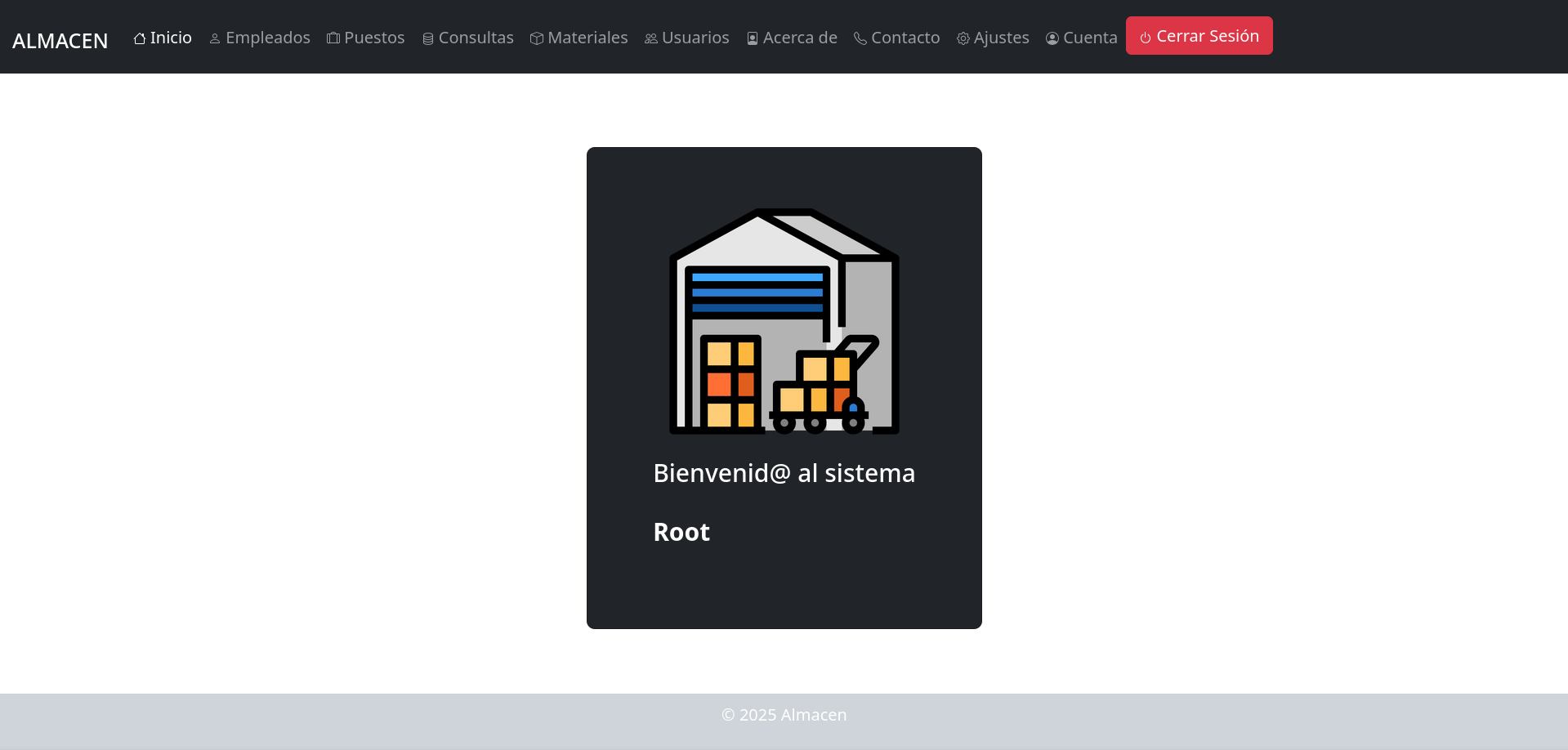
Task: Click the gear icon beside Ajustes
Action: click(x=963, y=38)
